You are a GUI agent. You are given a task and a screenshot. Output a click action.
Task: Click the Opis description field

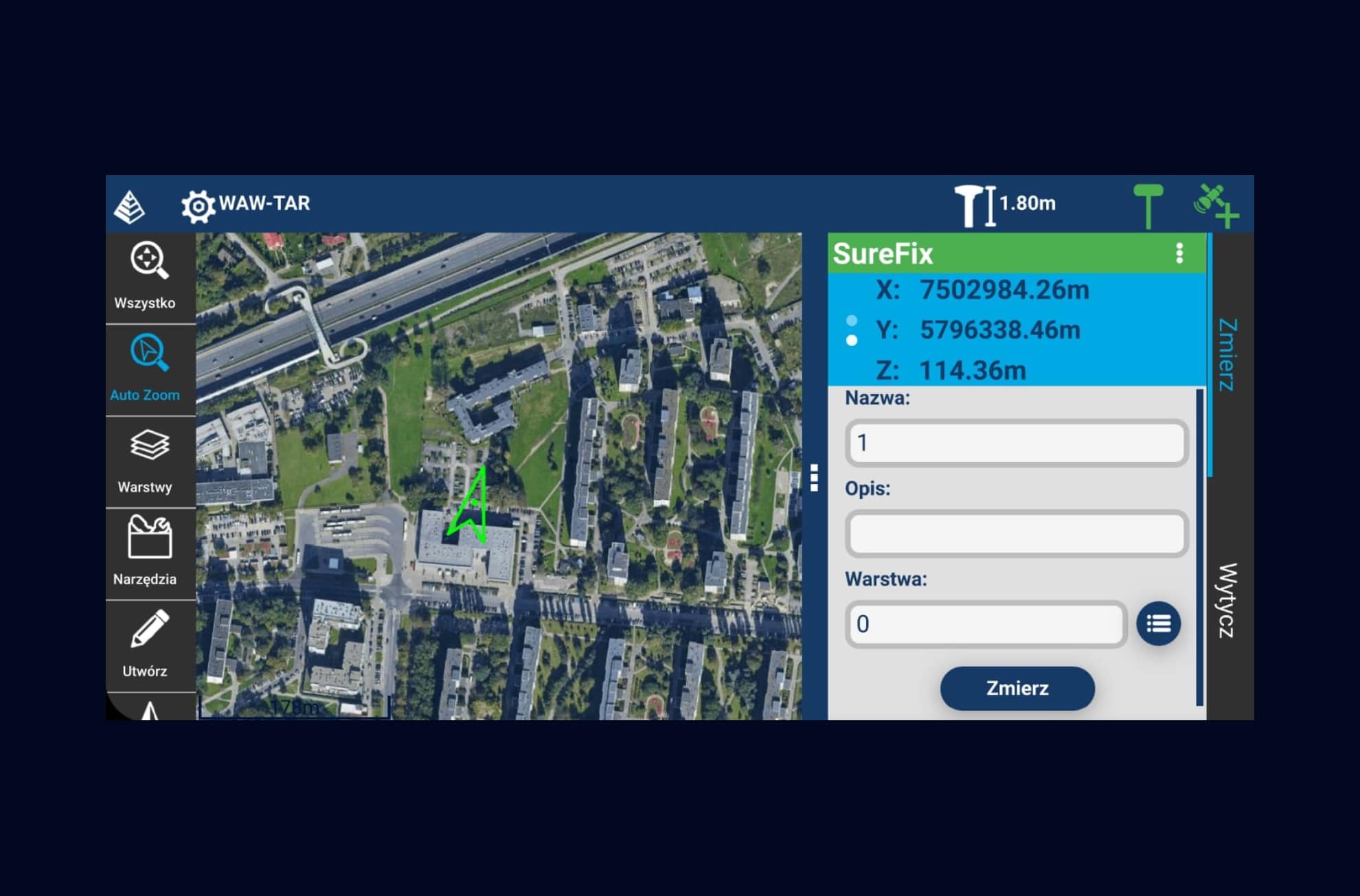pos(1017,533)
